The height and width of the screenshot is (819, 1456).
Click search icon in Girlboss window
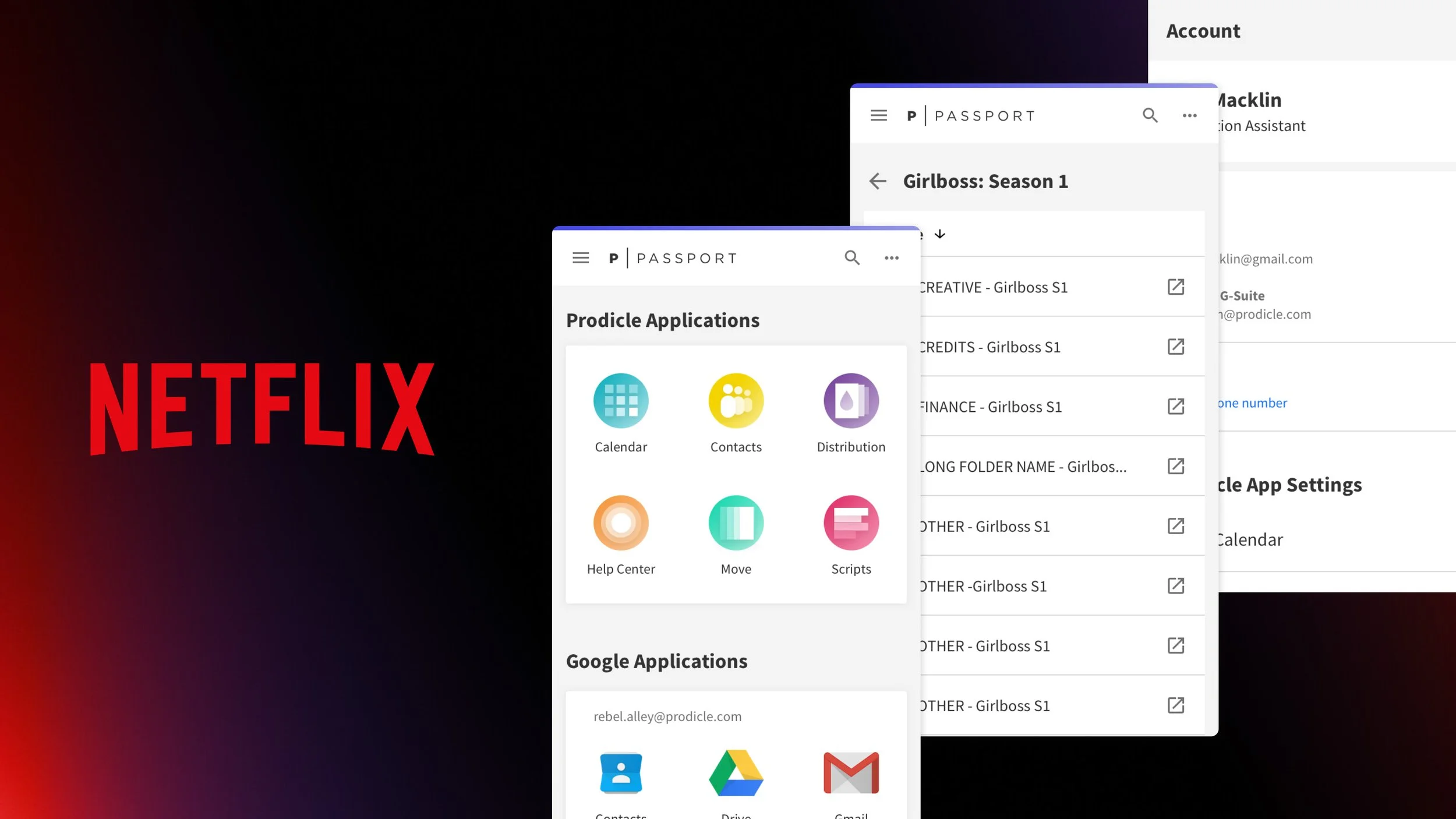click(x=1150, y=115)
